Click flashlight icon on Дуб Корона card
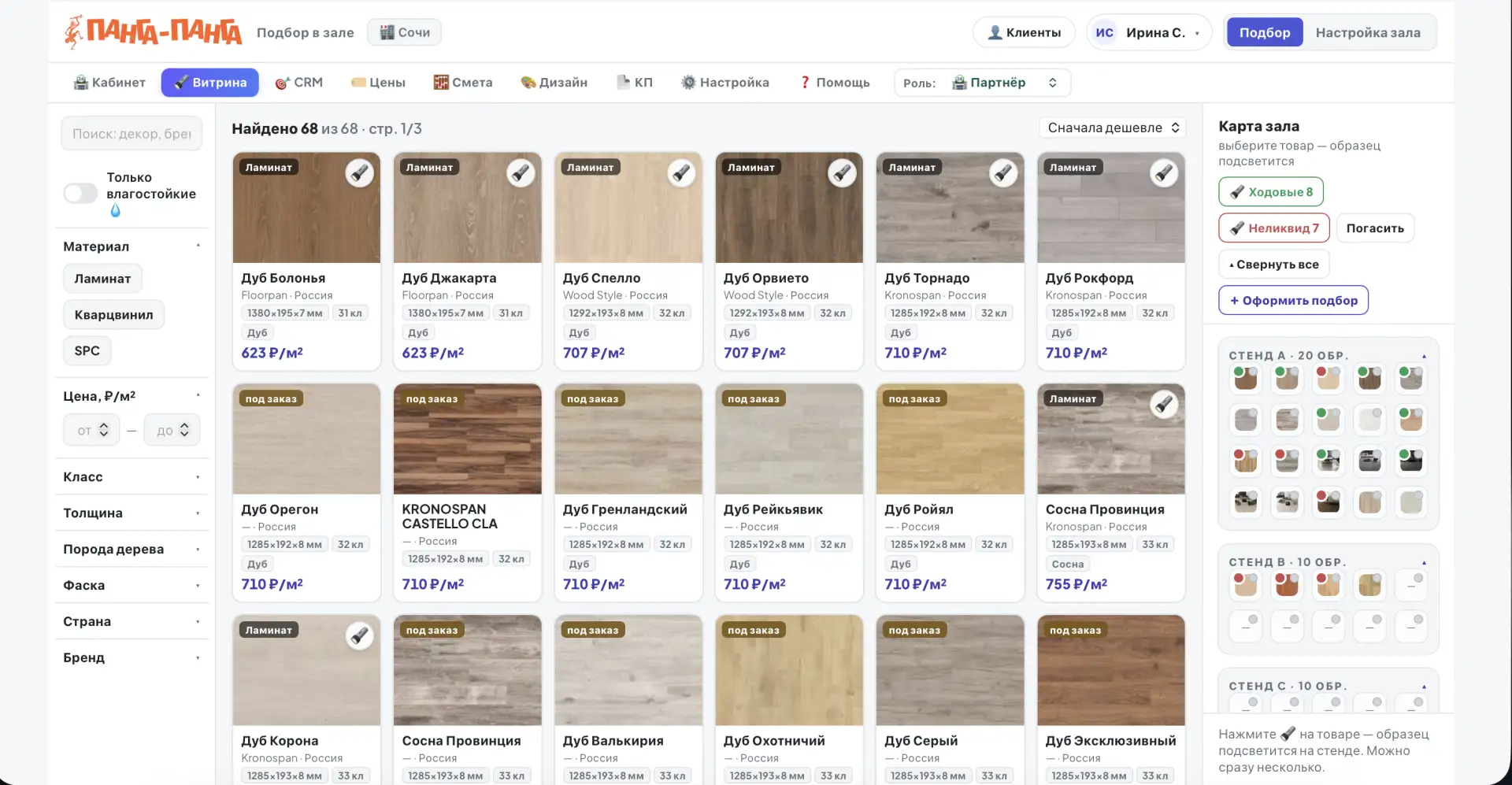 point(360,635)
